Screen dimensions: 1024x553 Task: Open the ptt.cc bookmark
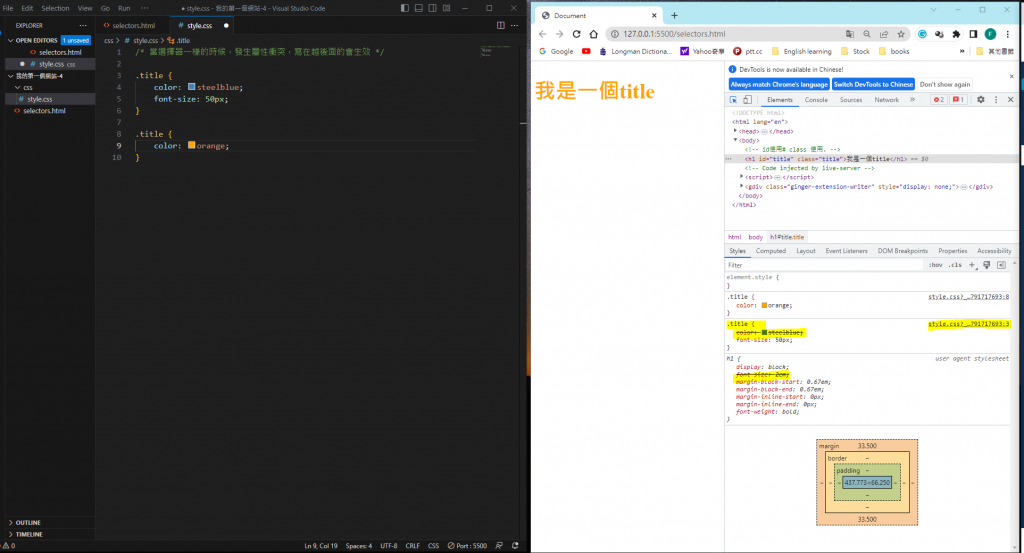pos(747,51)
